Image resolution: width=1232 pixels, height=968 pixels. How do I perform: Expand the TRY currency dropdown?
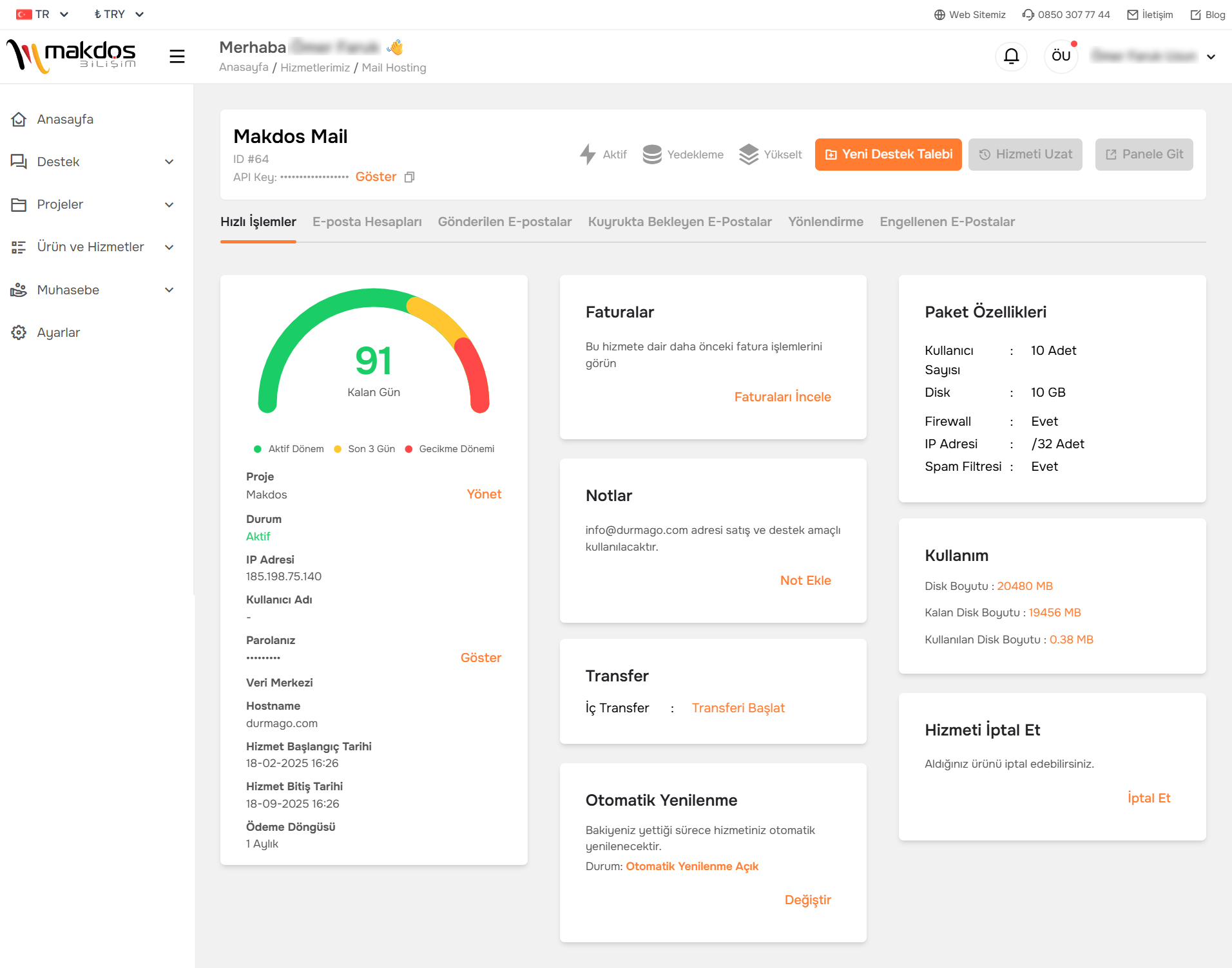coord(139,14)
